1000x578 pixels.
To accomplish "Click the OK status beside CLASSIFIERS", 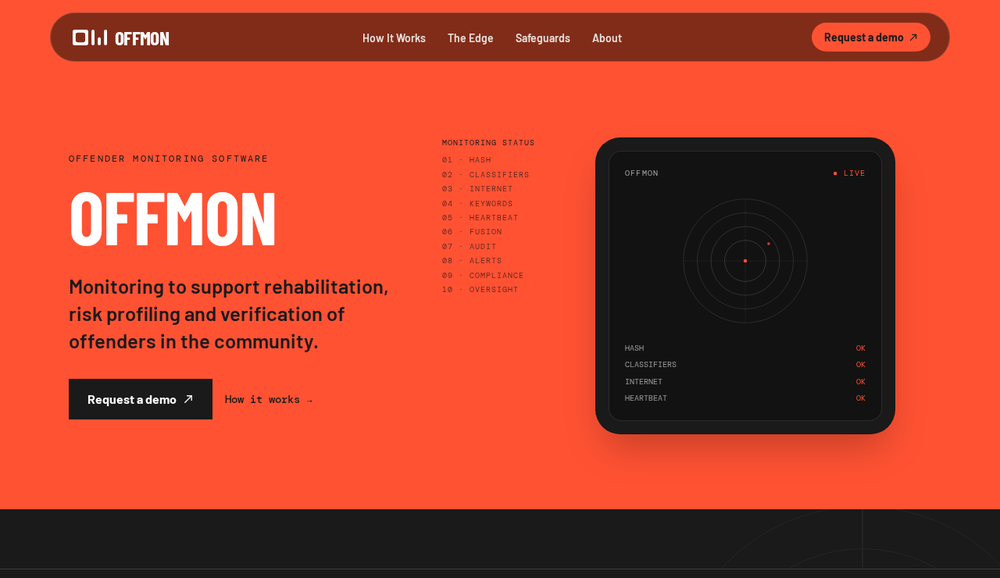I will tap(860, 364).
